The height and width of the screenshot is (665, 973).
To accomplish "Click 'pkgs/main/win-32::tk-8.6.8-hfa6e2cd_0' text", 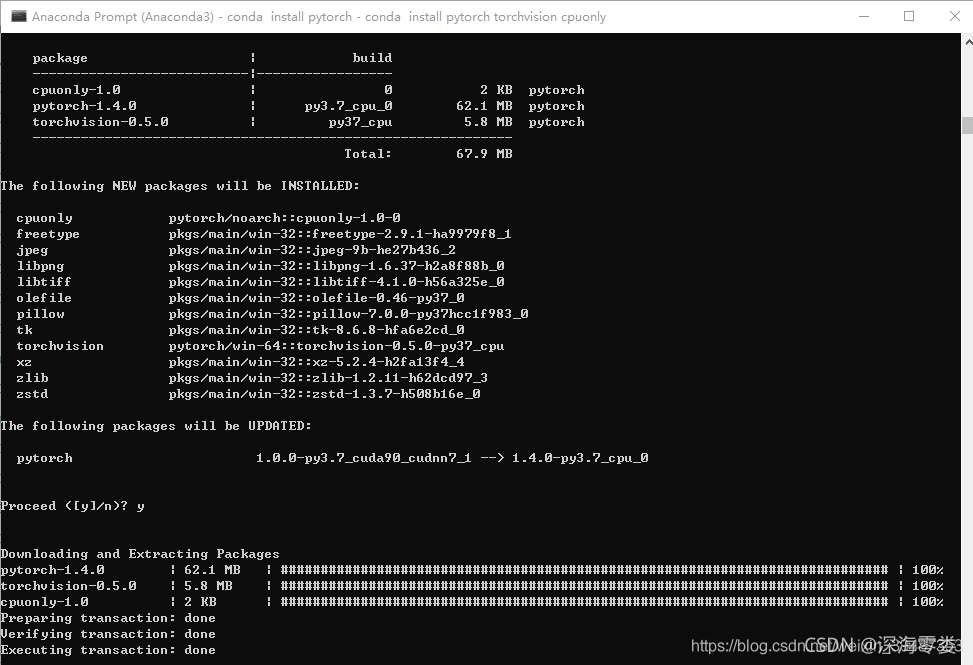I will click(x=316, y=330).
